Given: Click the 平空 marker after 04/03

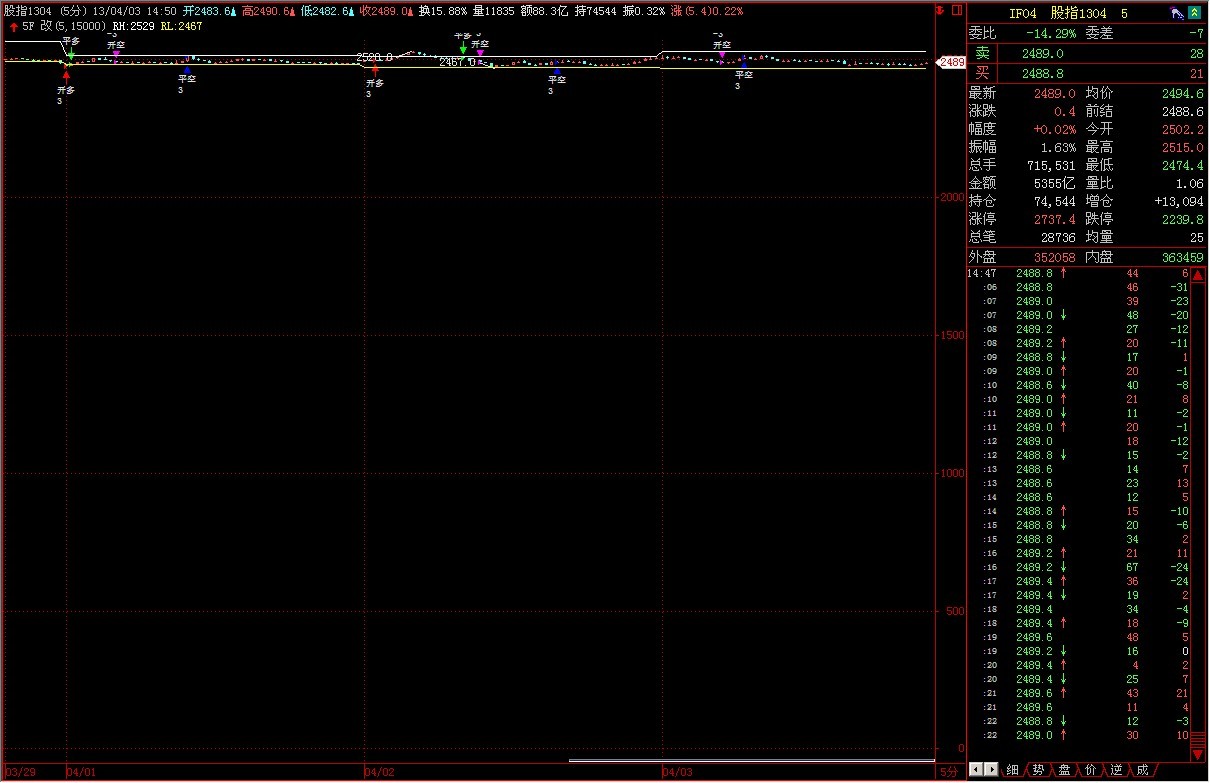Looking at the screenshot, I should tap(743, 75).
